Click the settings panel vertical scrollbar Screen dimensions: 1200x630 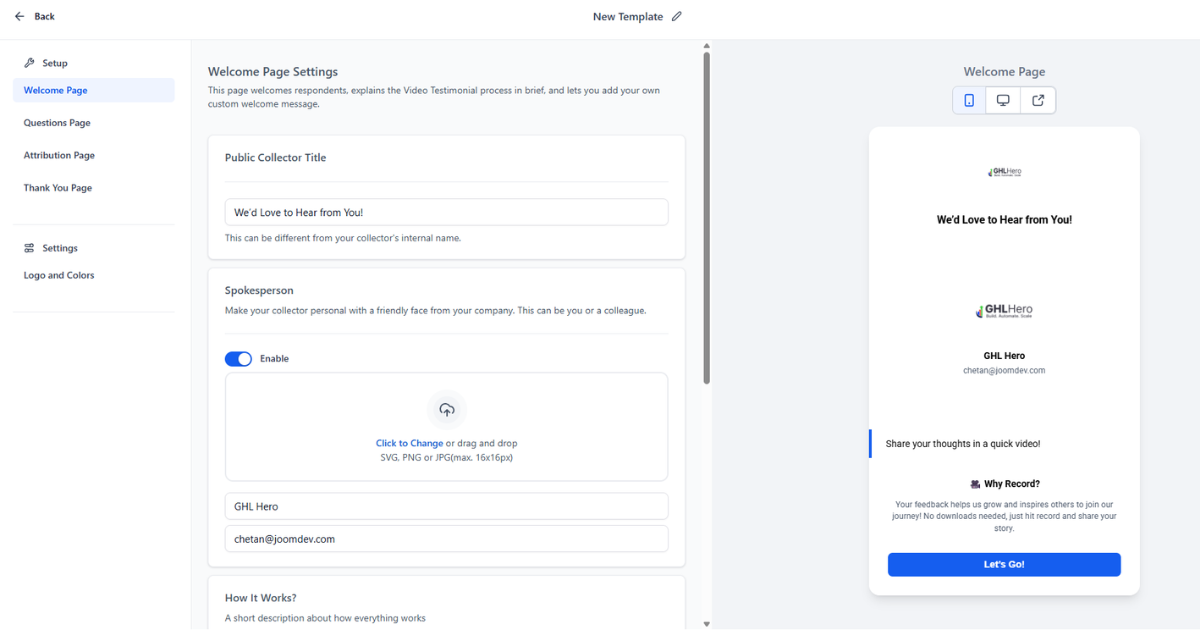(x=707, y=218)
